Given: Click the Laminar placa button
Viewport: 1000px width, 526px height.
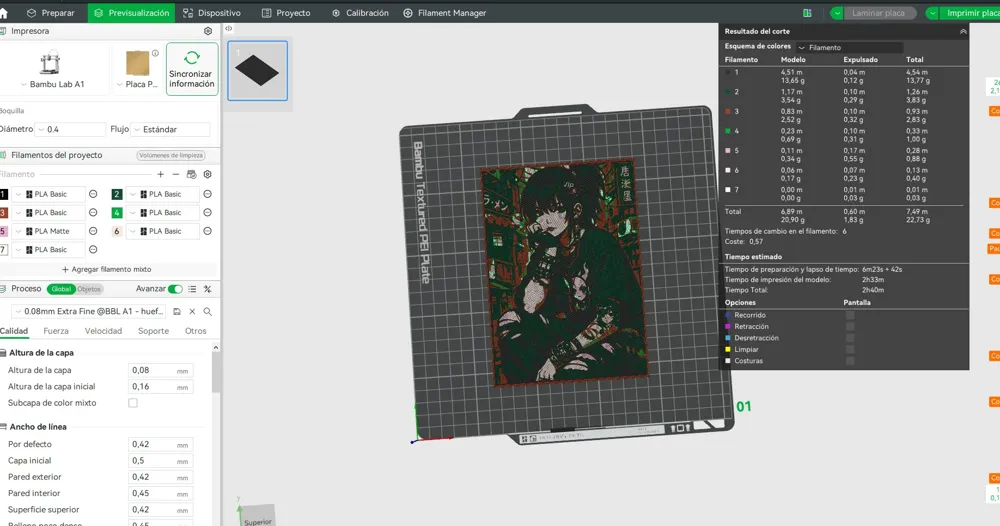Looking at the screenshot, I should (x=878, y=13).
